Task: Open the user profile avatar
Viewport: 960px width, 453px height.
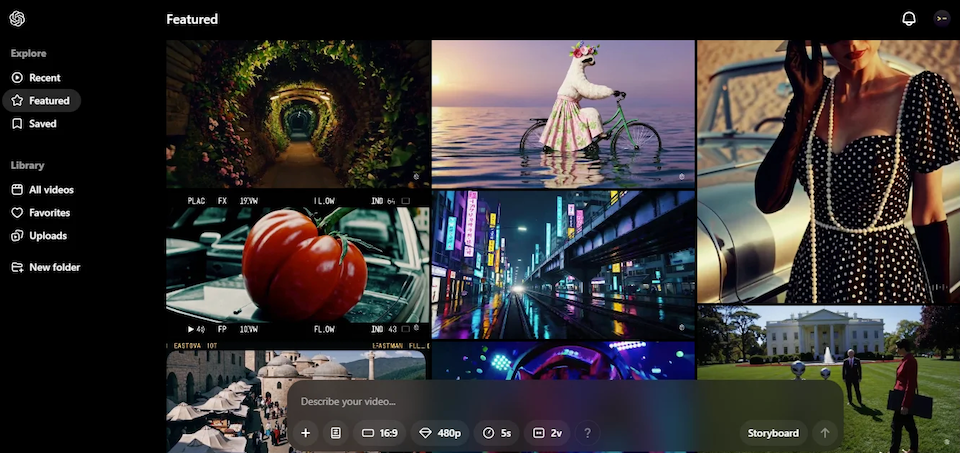Action: (x=942, y=19)
